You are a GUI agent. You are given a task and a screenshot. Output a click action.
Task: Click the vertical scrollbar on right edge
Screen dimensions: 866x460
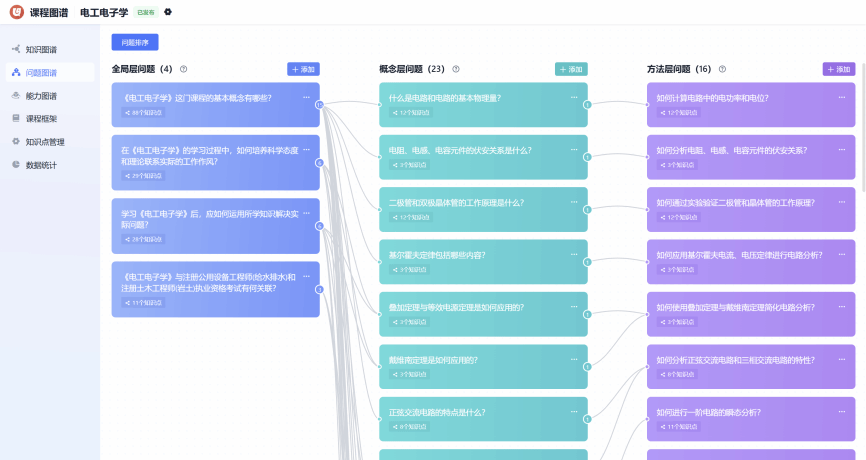point(862,130)
